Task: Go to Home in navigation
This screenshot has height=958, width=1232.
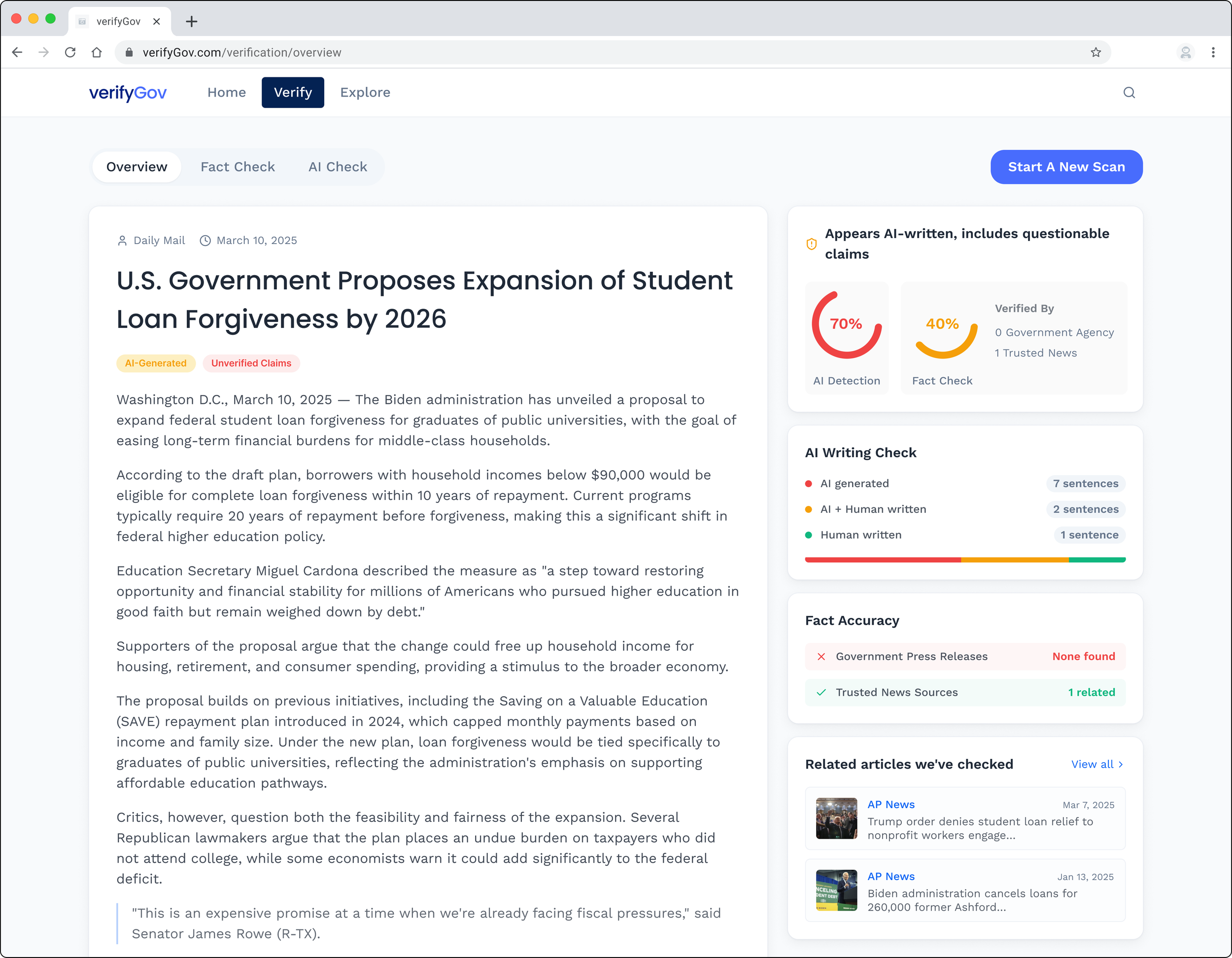Action: [x=226, y=93]
